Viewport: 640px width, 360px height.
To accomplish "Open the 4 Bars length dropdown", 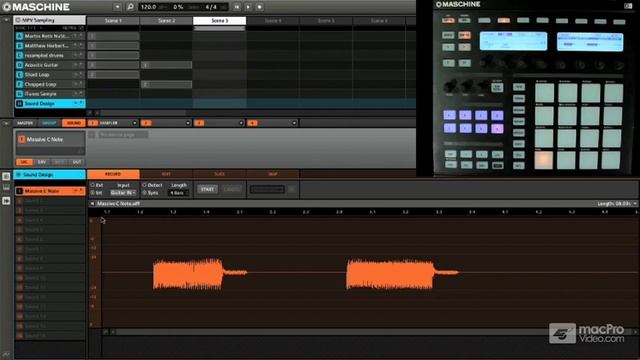I will tap(178, 193).
